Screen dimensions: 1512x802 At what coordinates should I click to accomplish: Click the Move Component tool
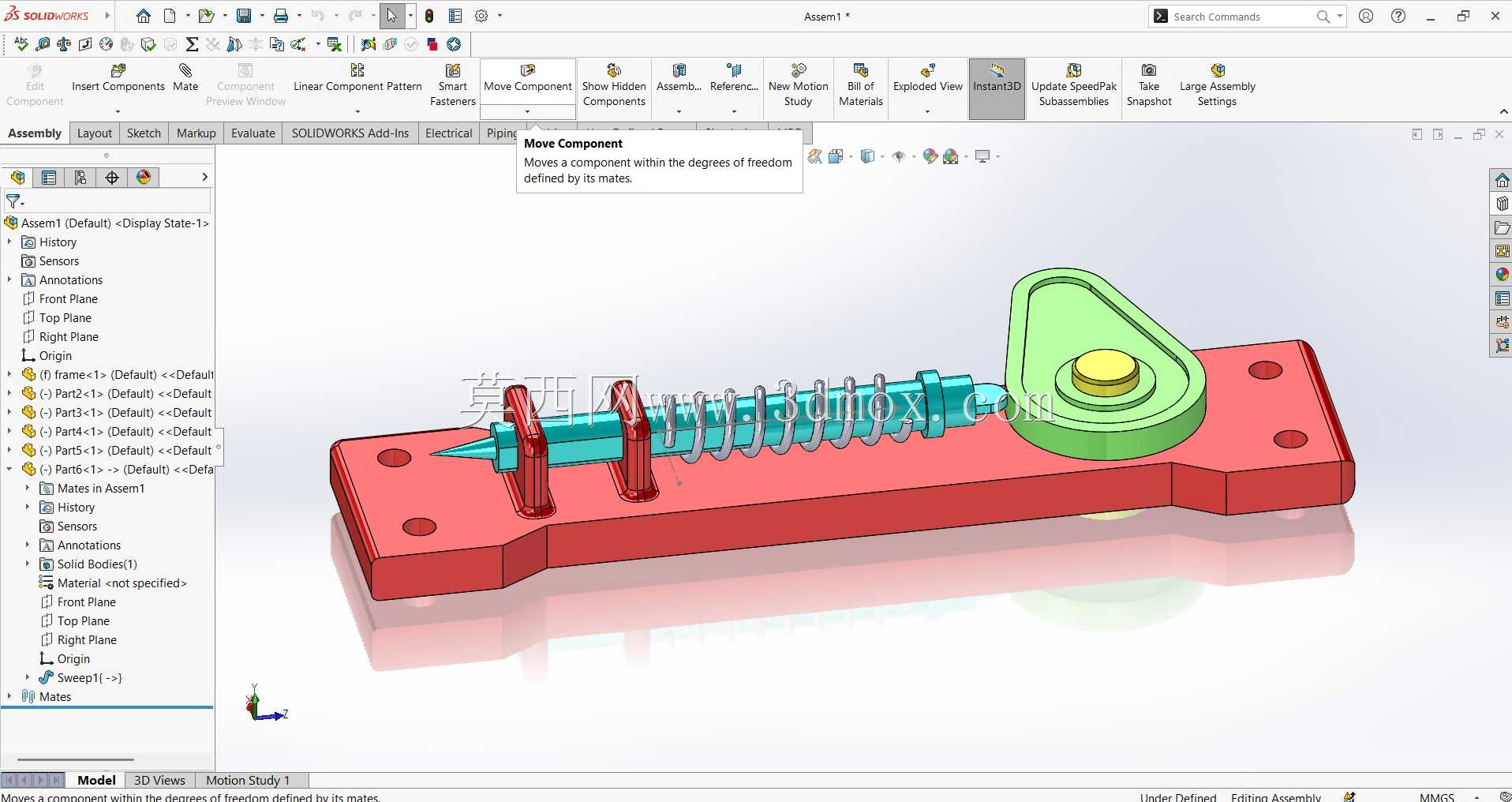pyautogui.click(x=528, y=78)
